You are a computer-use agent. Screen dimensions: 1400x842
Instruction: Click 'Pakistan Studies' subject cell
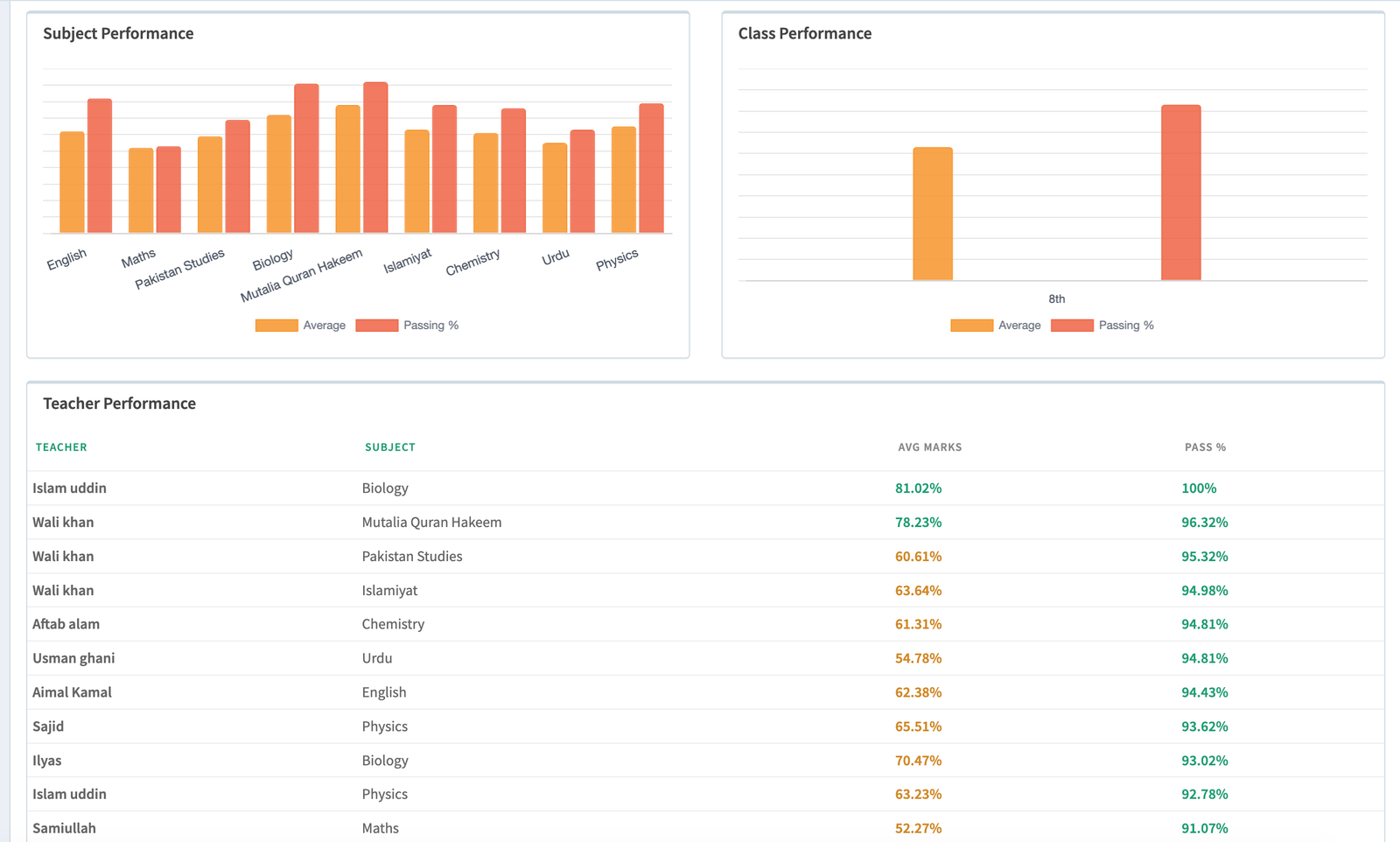click(x=412, y=557)
